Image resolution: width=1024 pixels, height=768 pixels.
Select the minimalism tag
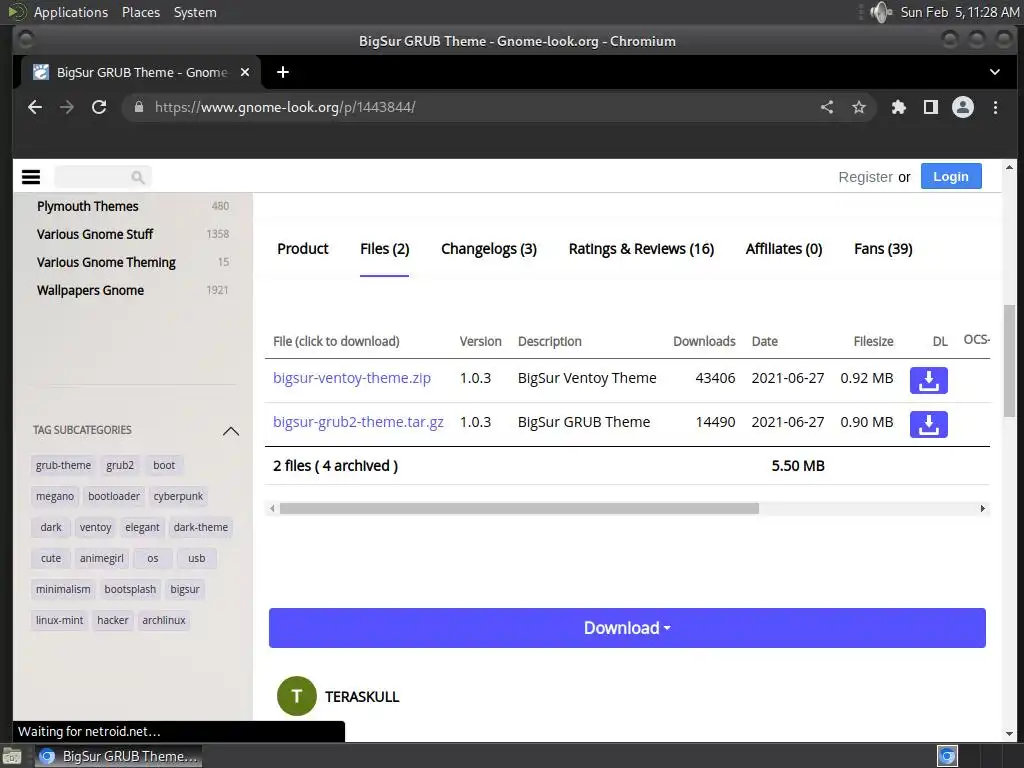point(63,589)
